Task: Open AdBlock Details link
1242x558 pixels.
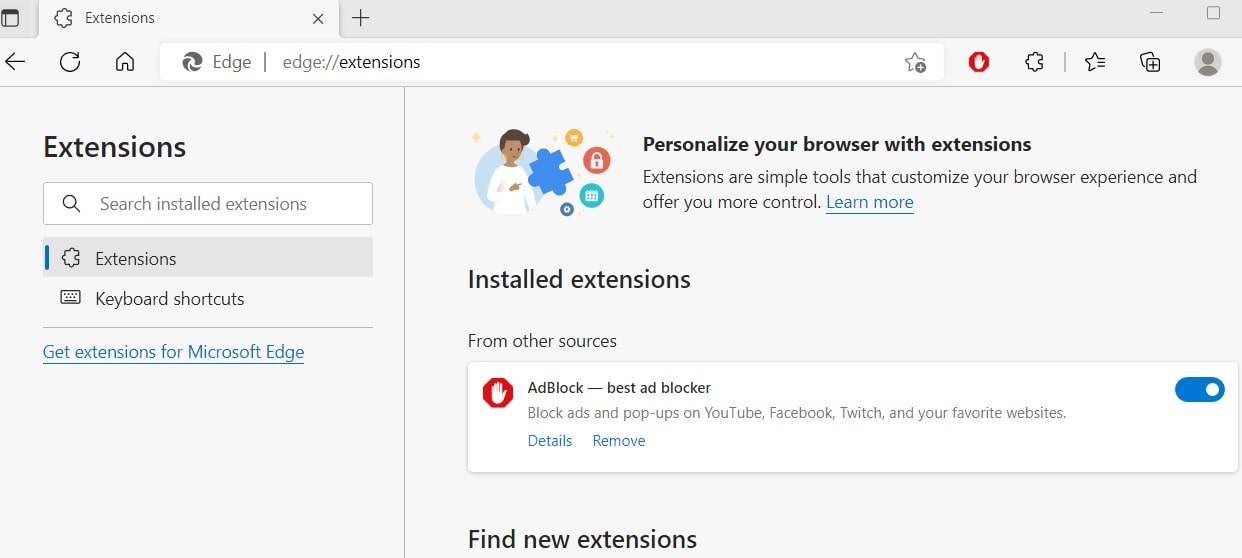Action: tap(550, 441)
